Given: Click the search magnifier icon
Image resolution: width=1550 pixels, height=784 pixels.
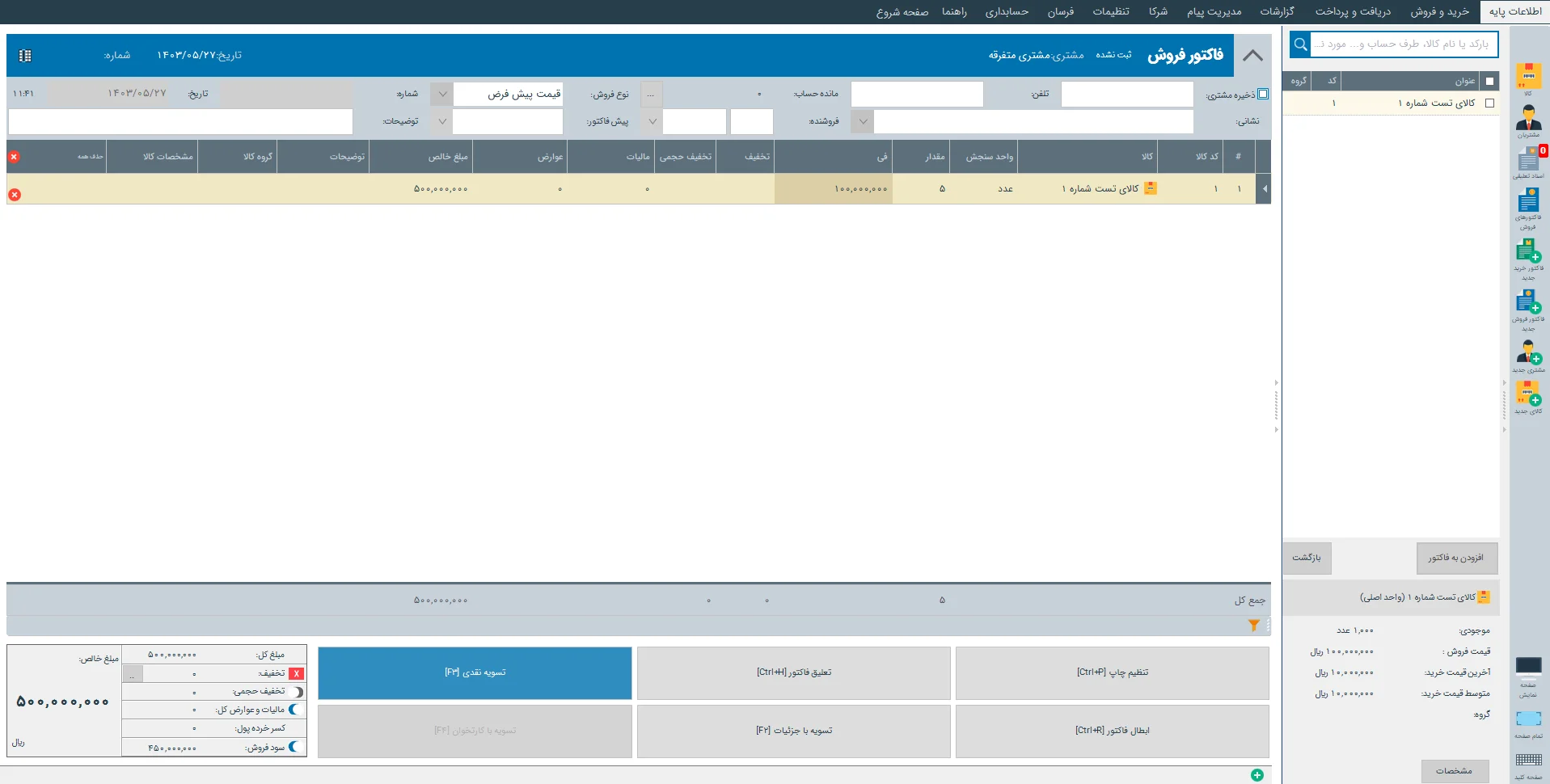Looking at the screenshot, I should [1300, 44].
